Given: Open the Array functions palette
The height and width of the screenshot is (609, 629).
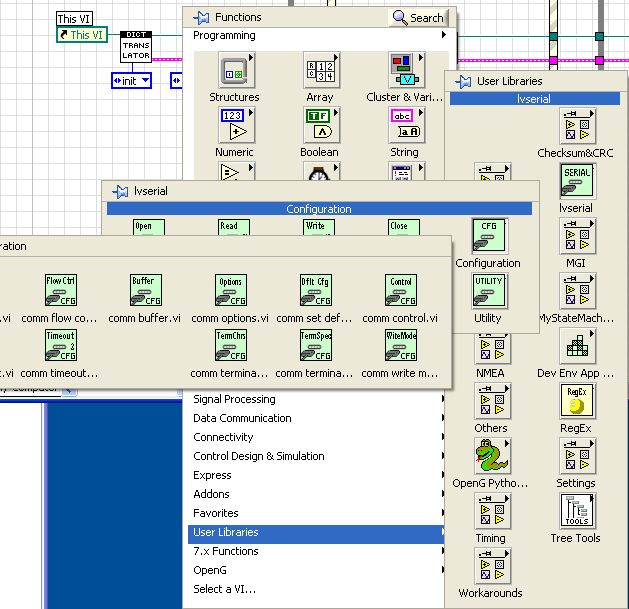Looking at the screenshot, I should 322,70.
